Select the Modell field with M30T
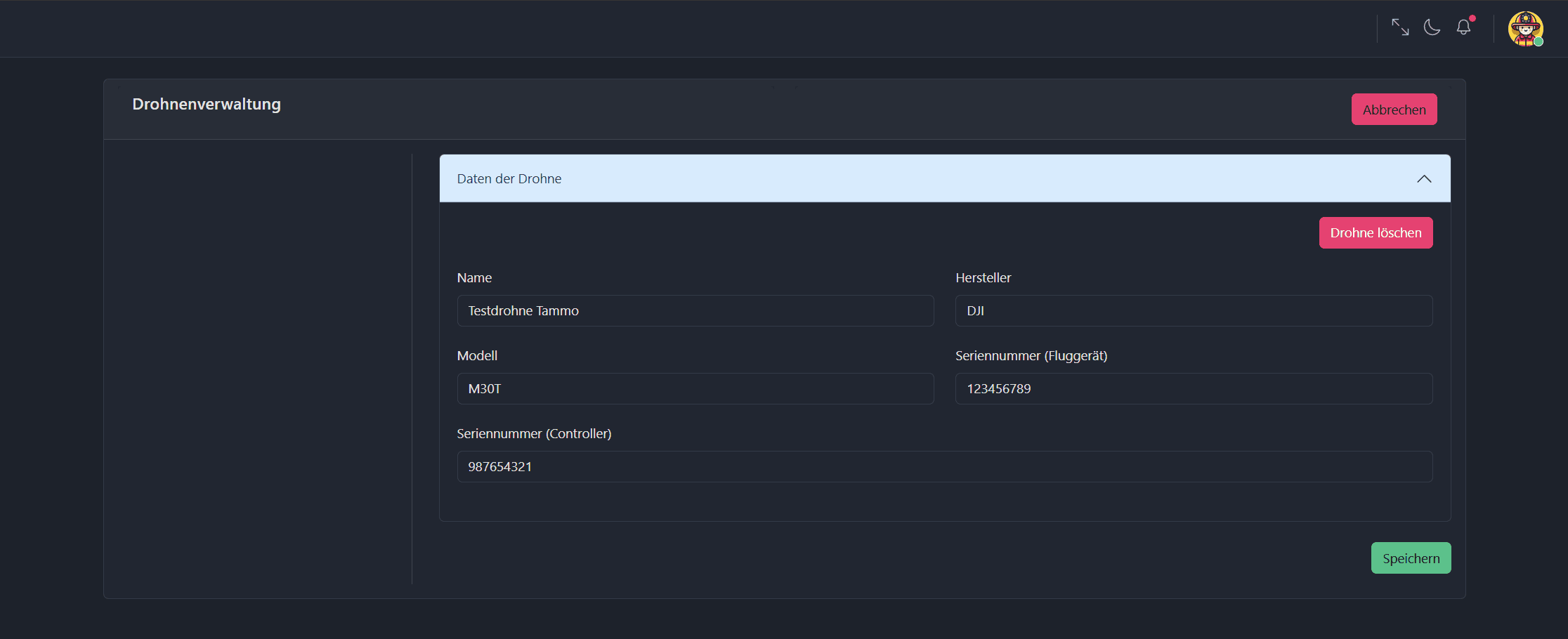The height and width of the screenshot is (639, 1568). [x=695, y=389]
